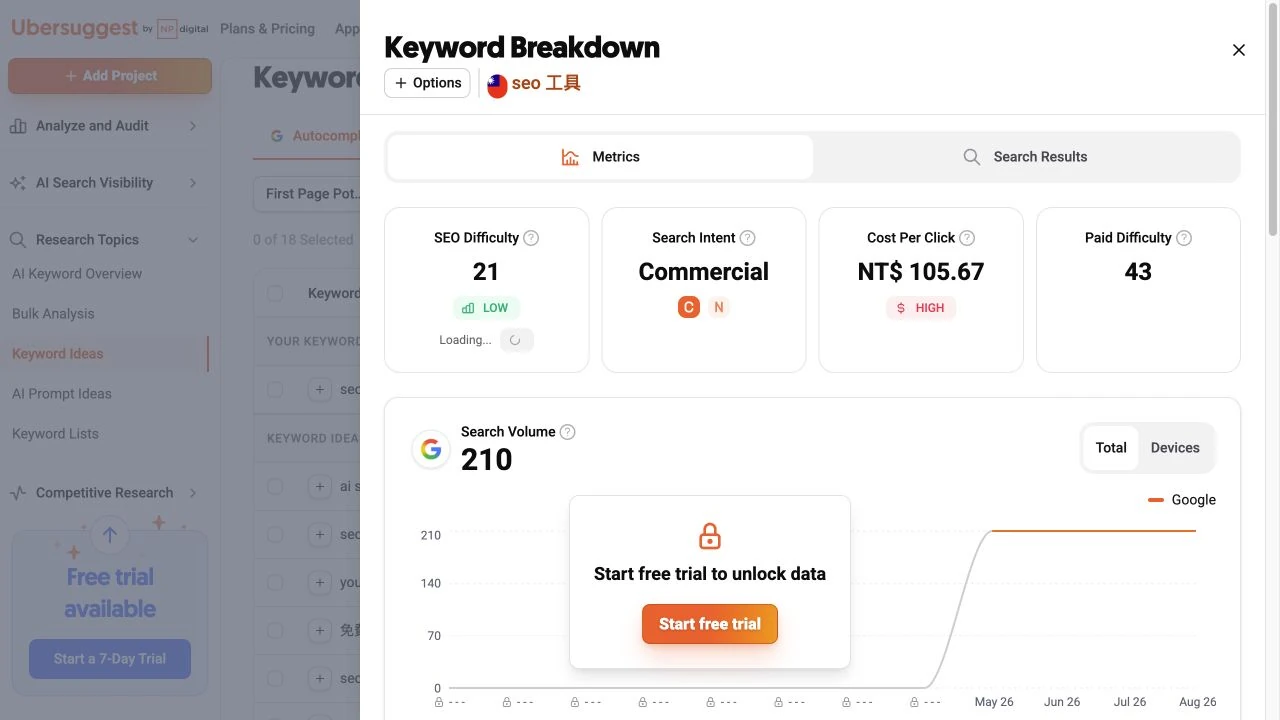
Task: Close the Keyword Breakdown panel
Action: pos(1238,50)
